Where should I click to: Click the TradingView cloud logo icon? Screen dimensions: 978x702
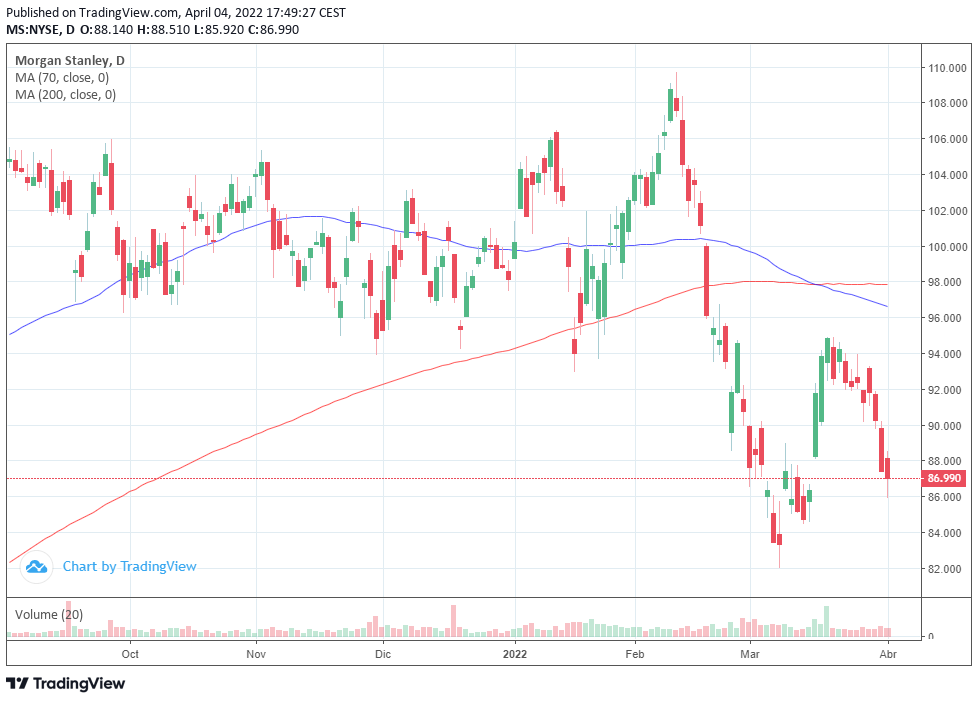(36, 567)
